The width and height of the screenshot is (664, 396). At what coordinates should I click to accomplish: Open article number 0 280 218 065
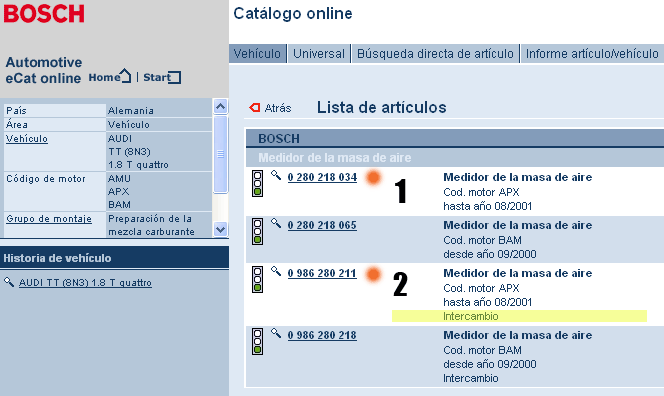point(322,225)
